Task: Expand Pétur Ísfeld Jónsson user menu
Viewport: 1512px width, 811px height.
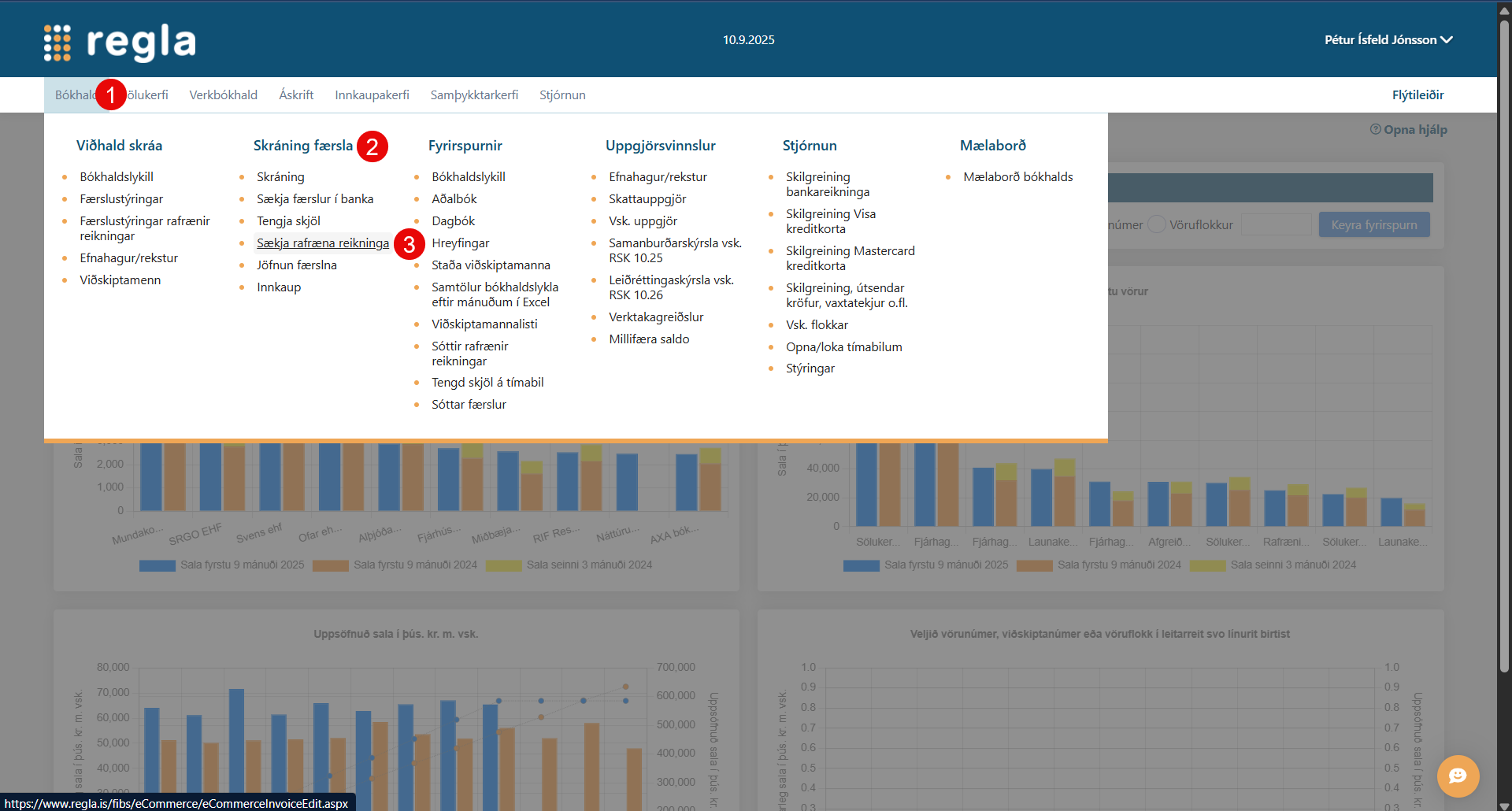Action: pos(1388,39)
